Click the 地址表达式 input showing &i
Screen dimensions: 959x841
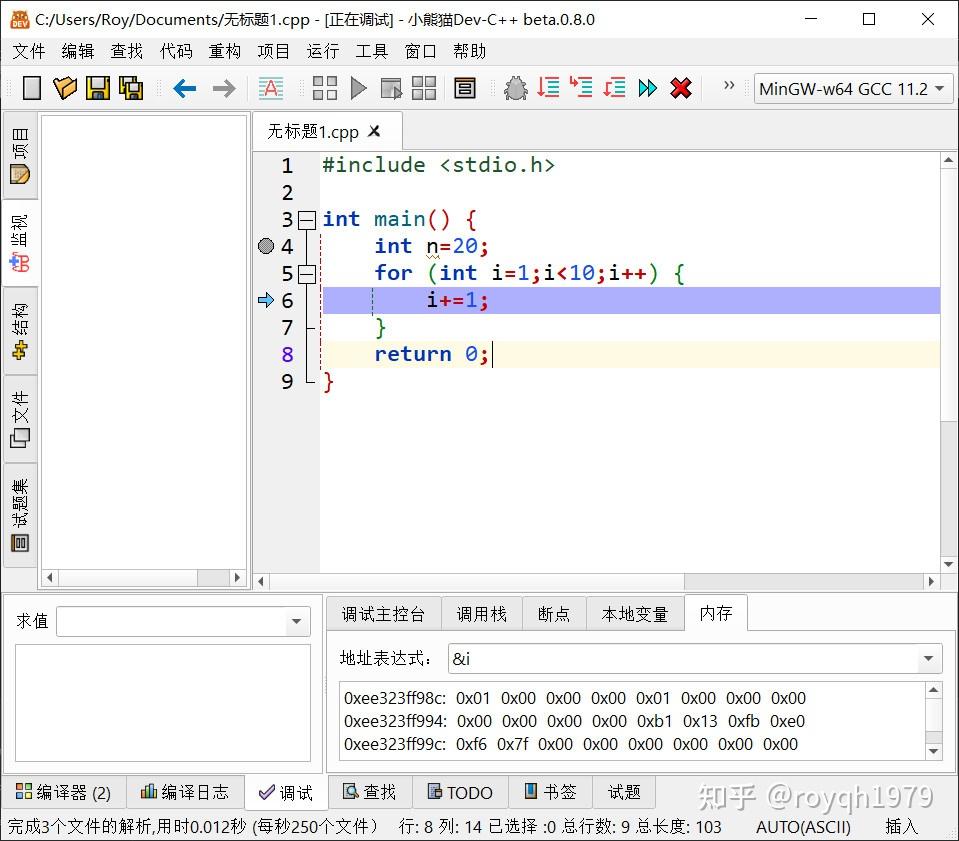tap(690, 658)
